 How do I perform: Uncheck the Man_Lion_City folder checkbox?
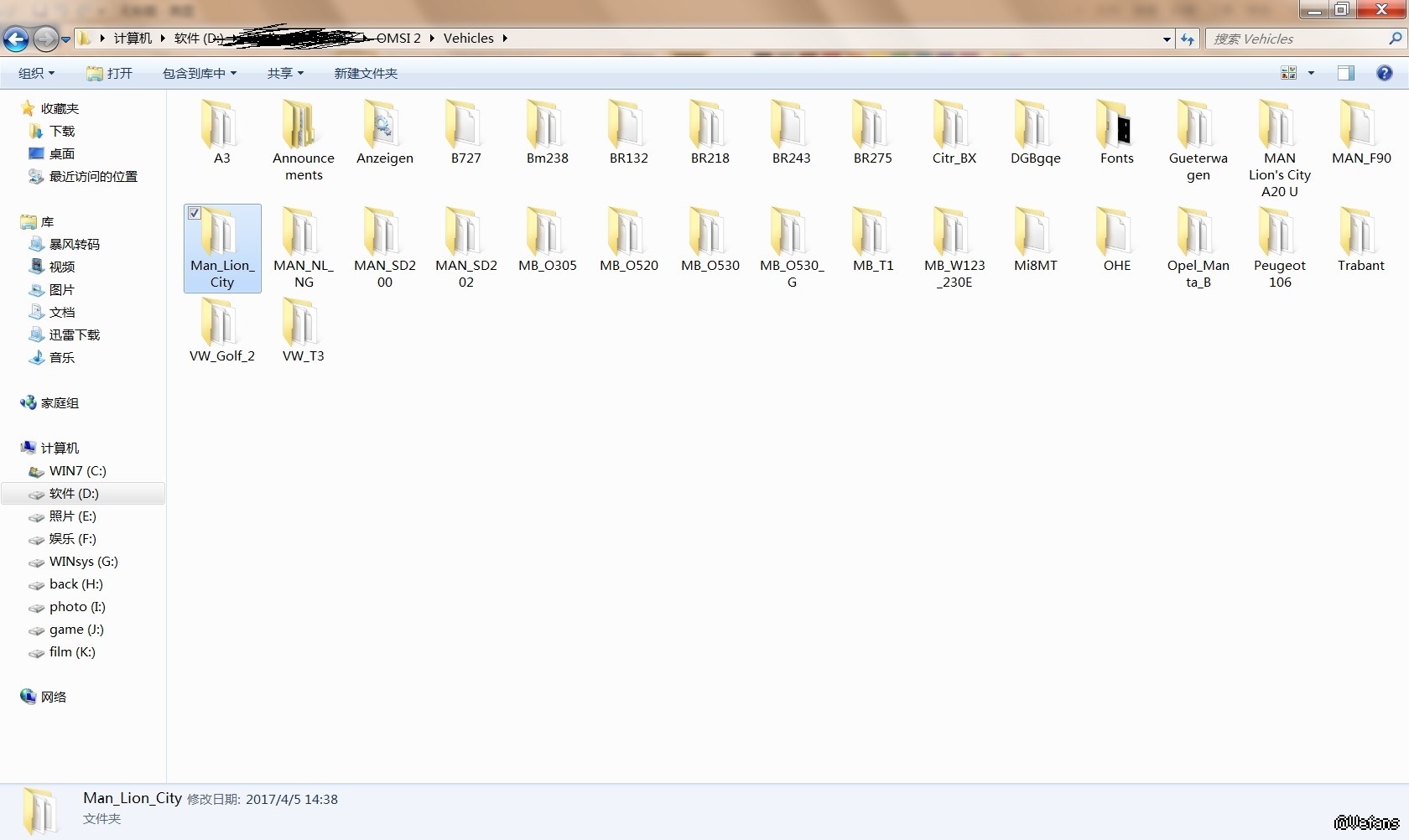195,213
